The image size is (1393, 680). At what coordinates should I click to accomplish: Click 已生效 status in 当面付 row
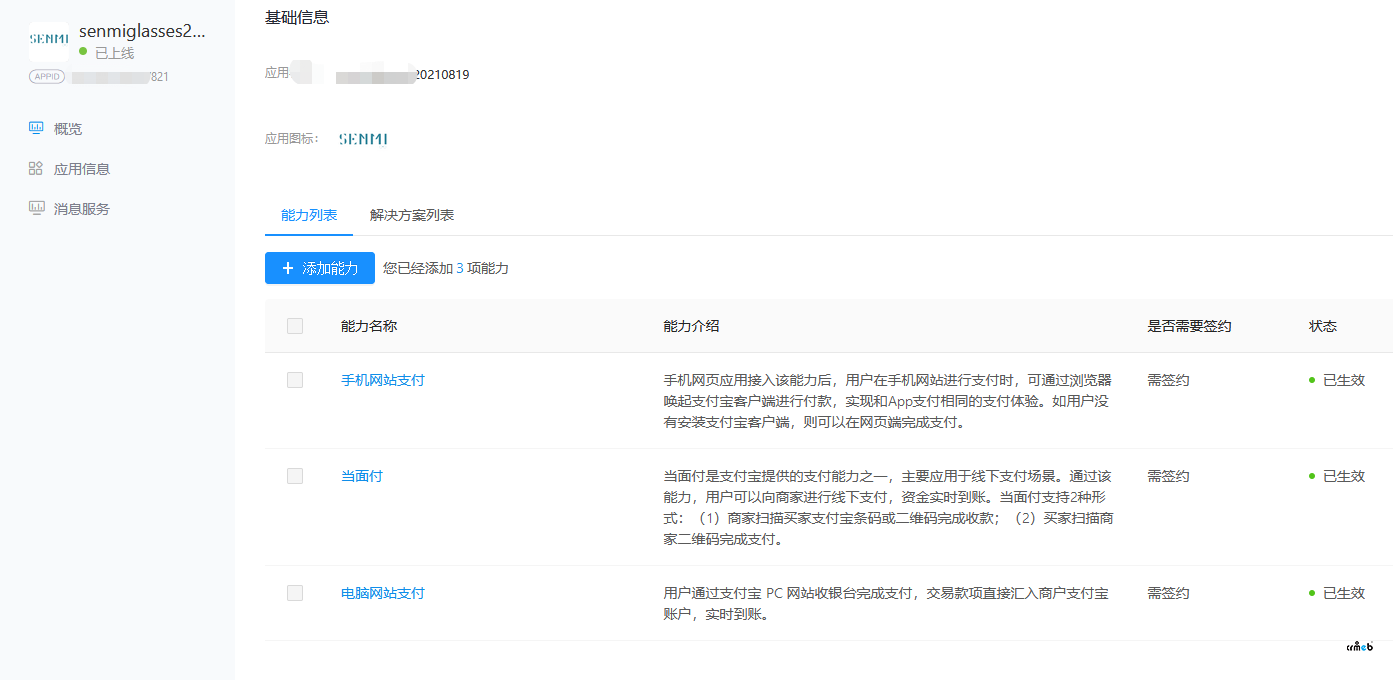tap(1337, 476)
